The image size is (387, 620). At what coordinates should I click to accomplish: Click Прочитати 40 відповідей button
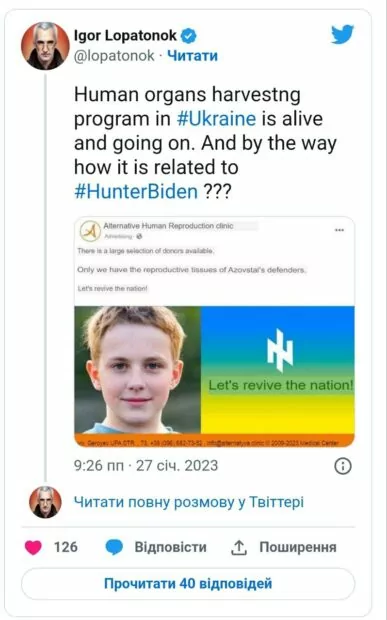[x=188, y=584]
